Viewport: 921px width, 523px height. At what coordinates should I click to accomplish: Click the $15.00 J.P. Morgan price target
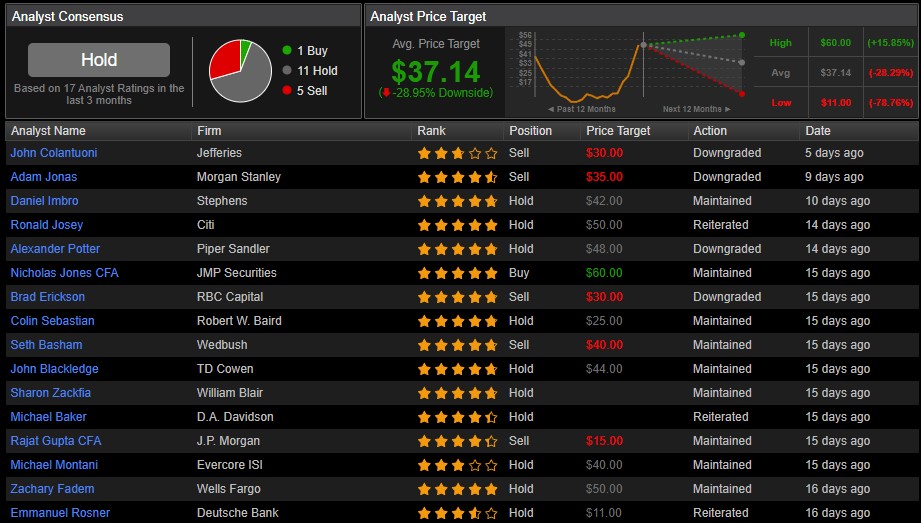tap(604, 441)
